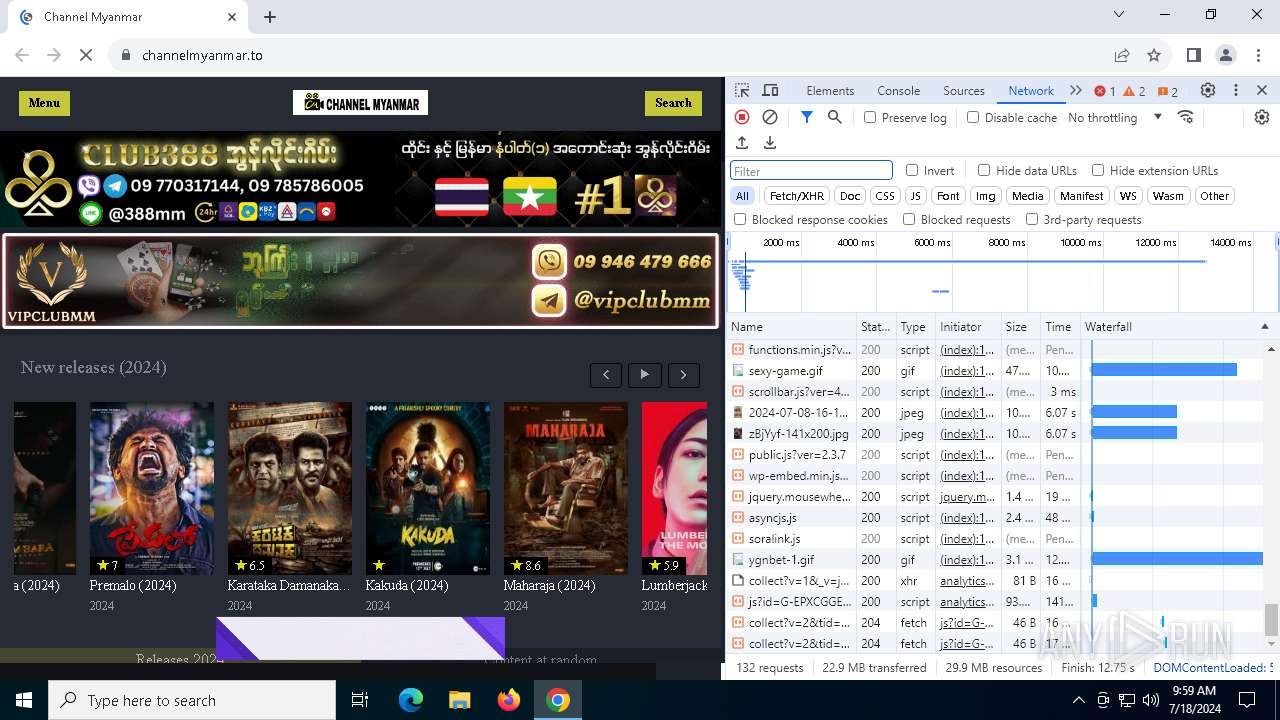The image size is (1280, 720).
Task: Filter requests by JS type
Action: click(x=915, y=196)
